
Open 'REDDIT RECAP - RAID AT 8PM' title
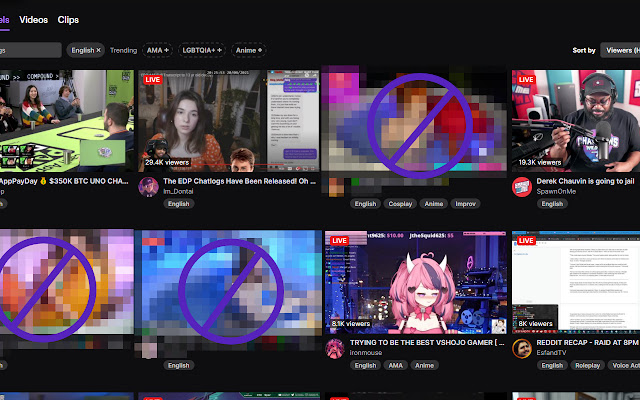pos(587,342)
